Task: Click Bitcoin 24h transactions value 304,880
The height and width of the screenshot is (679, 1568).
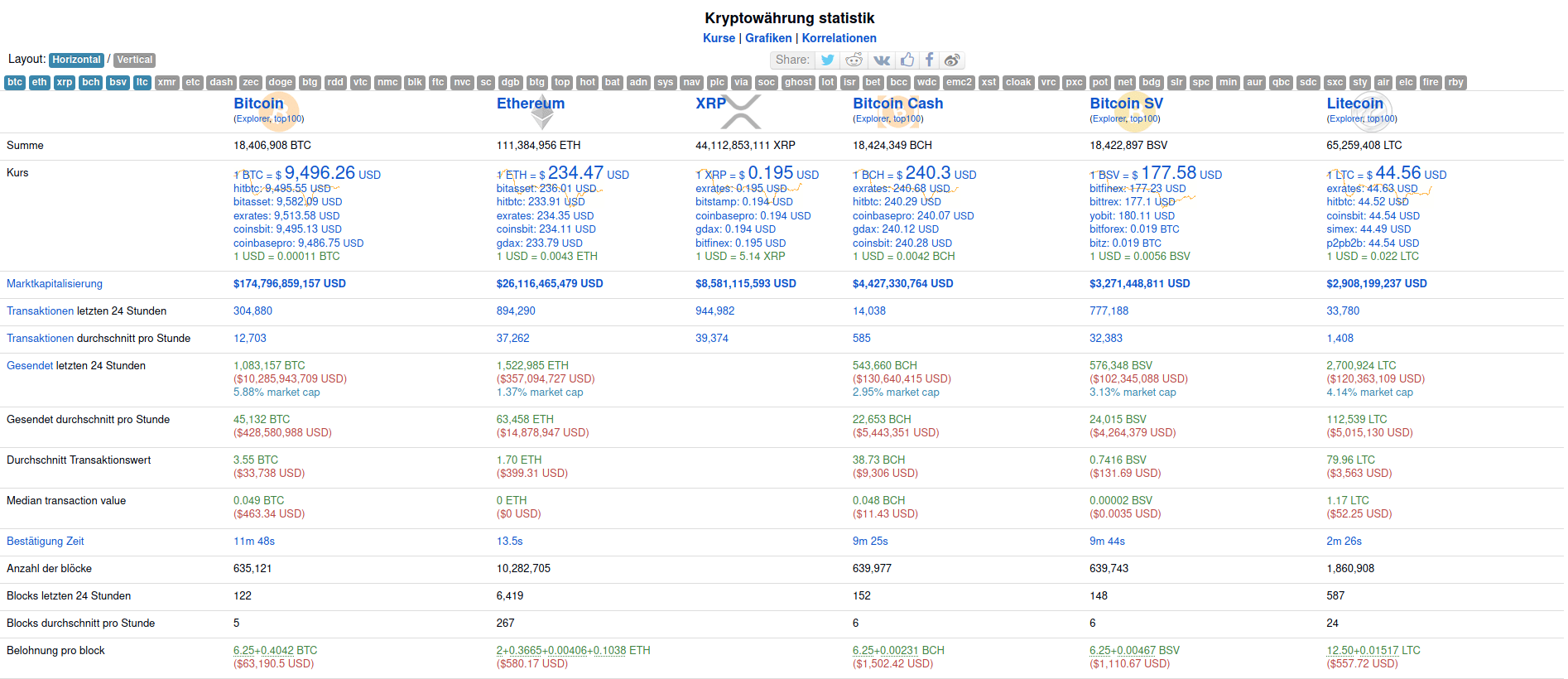Action: 253,311
